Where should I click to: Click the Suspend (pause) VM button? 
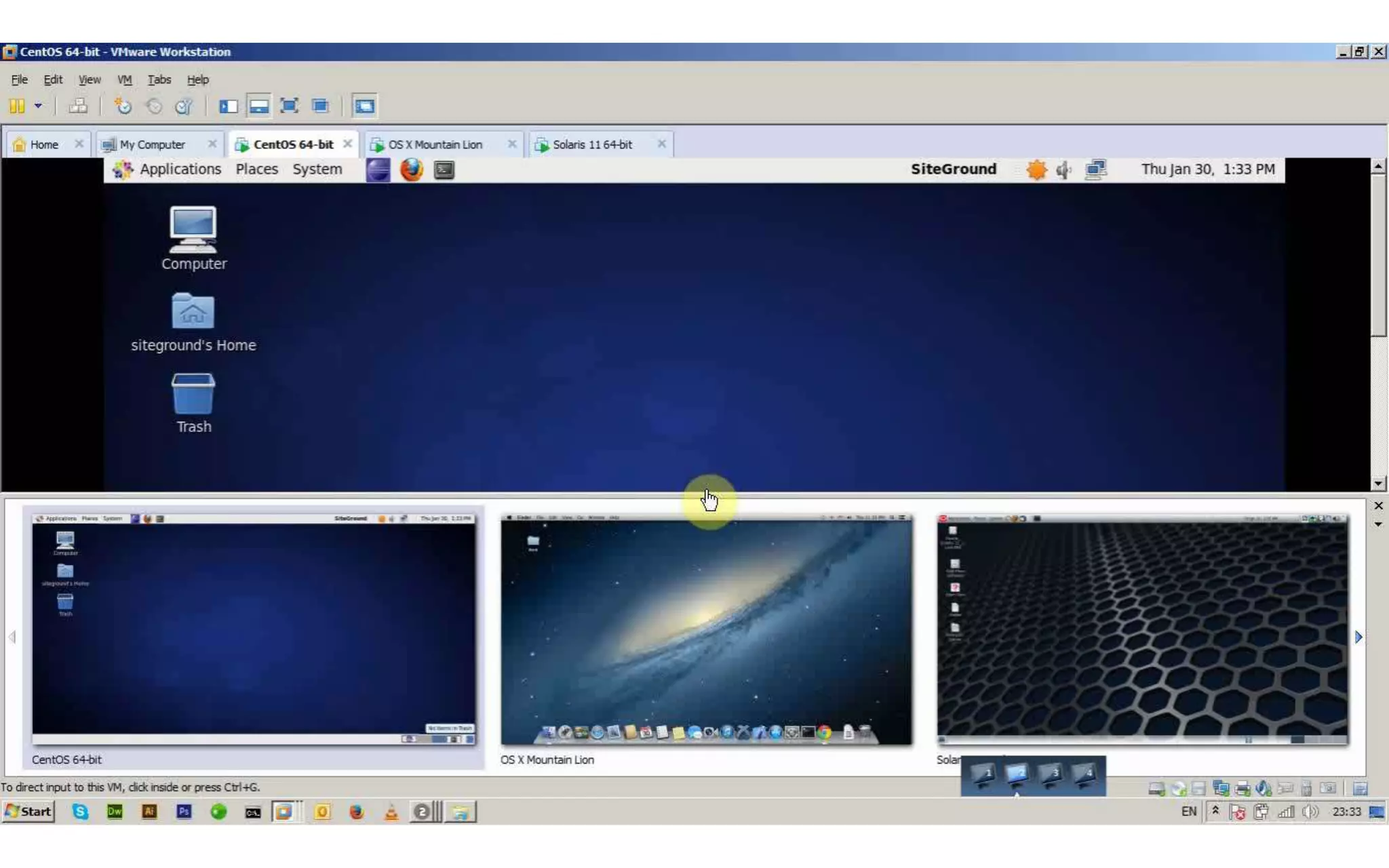pos(17,106)
